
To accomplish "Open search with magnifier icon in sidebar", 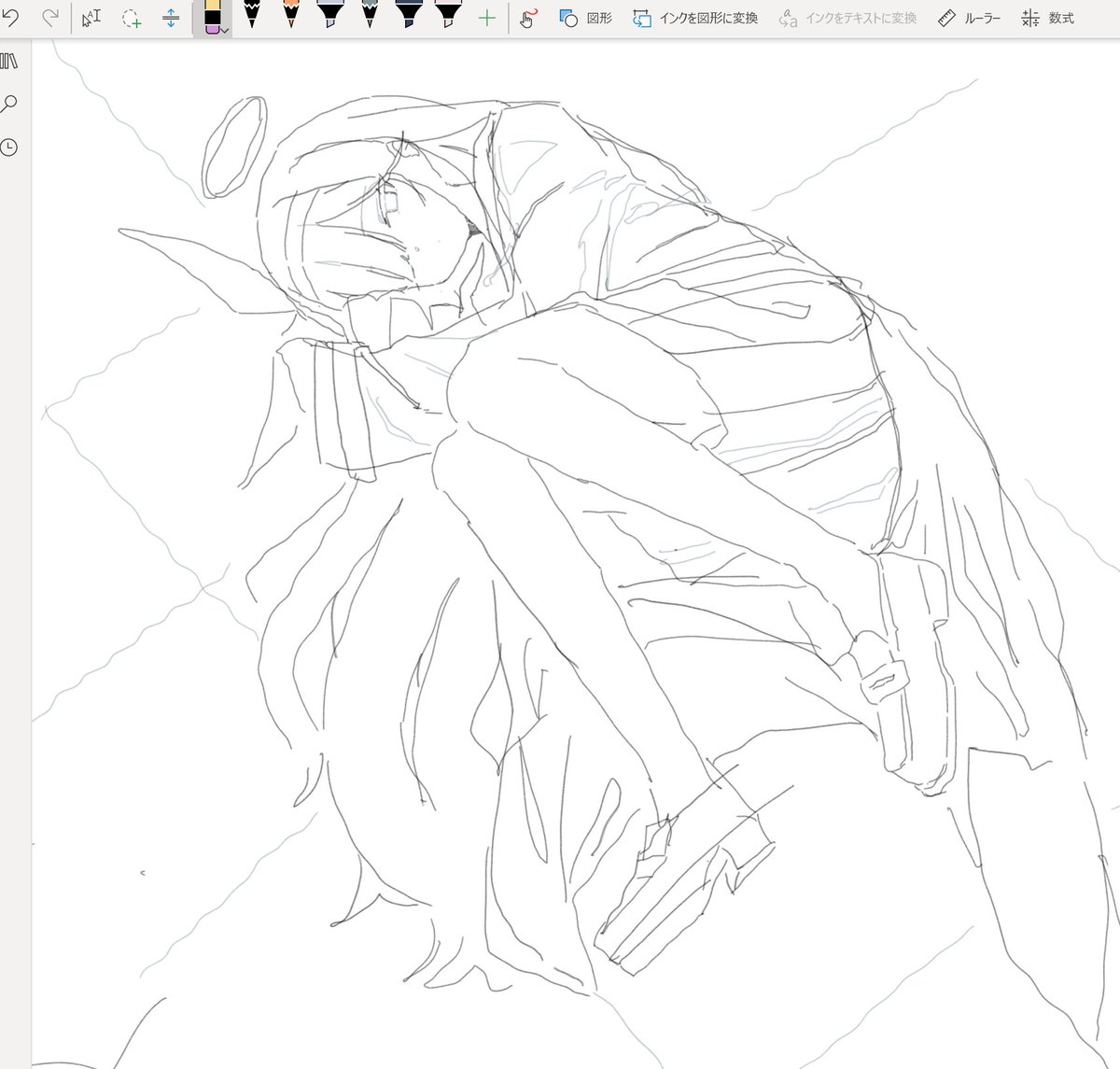I will [9, 104].
